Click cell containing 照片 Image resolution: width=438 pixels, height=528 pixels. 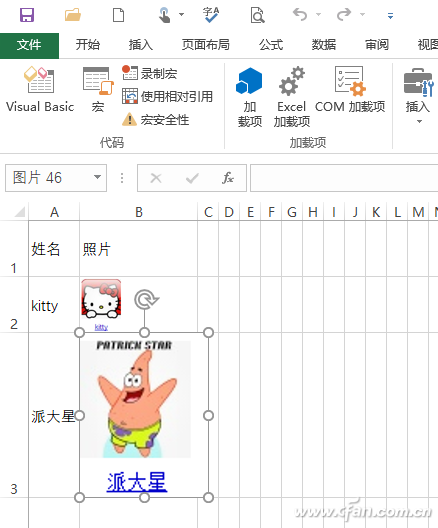[x=138, y=249]
